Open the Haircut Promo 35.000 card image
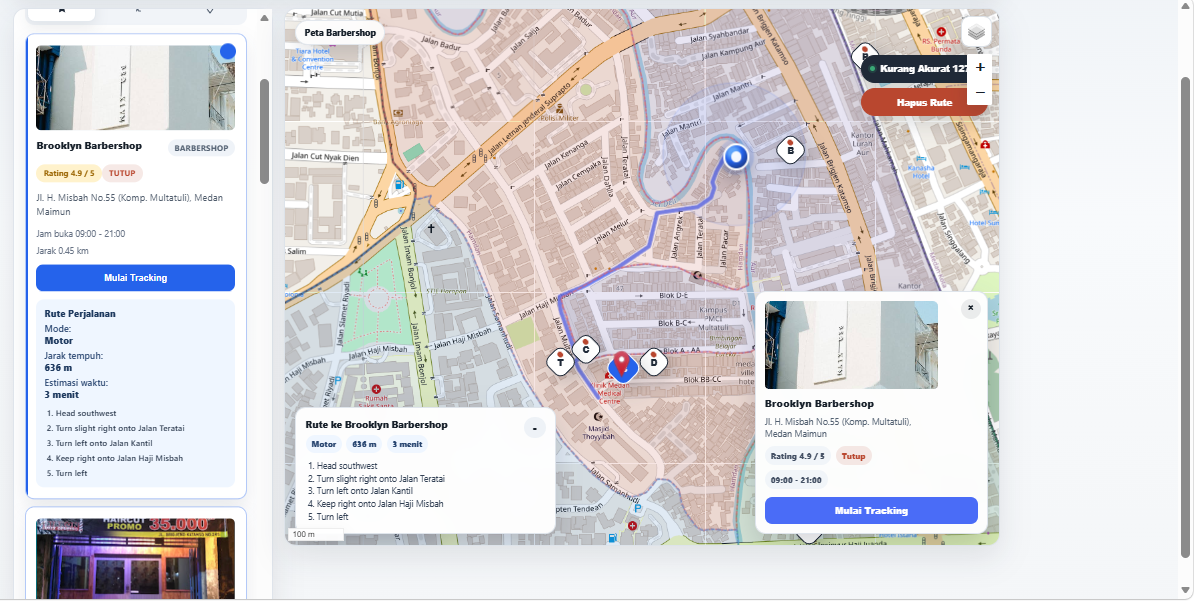 (x=135, y=559)
